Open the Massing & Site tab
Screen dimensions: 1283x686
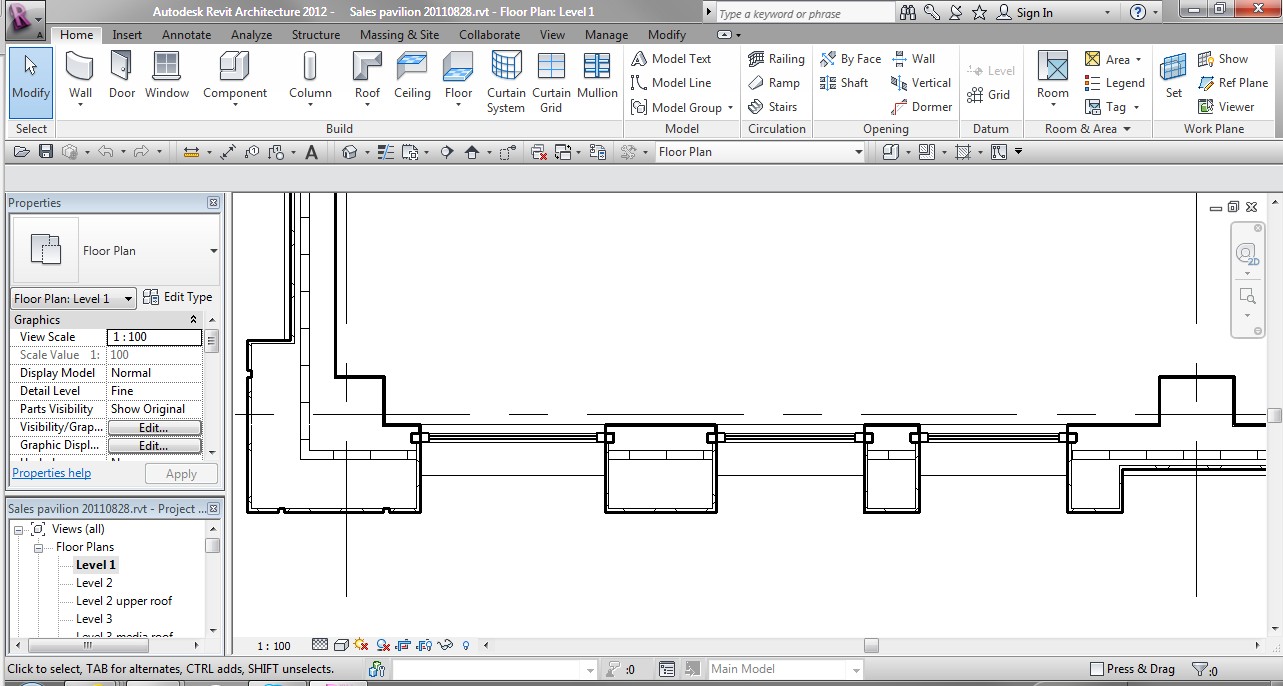click(399, 34)
